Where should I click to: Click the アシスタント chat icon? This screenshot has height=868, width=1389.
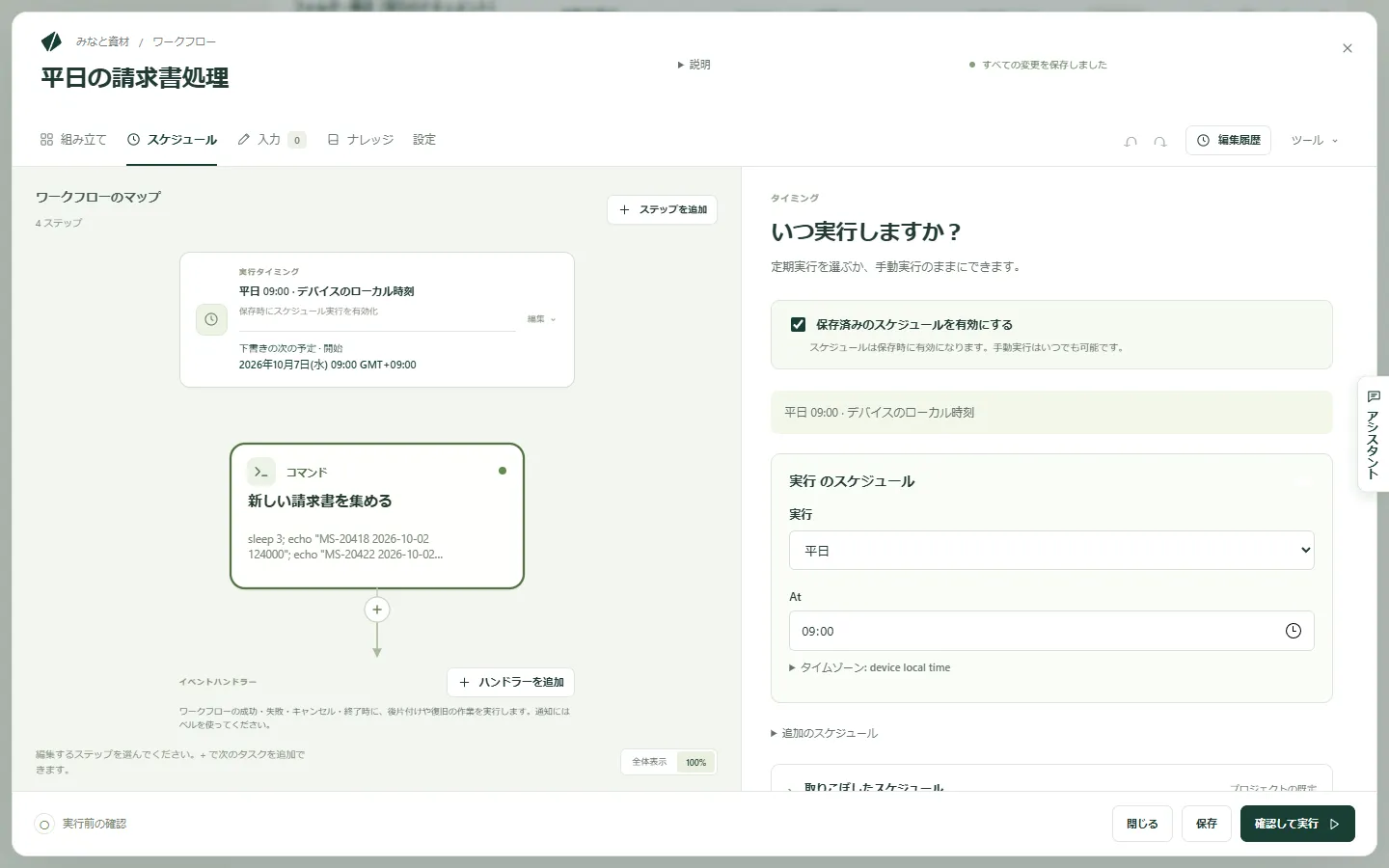(x=1374, y=396)
